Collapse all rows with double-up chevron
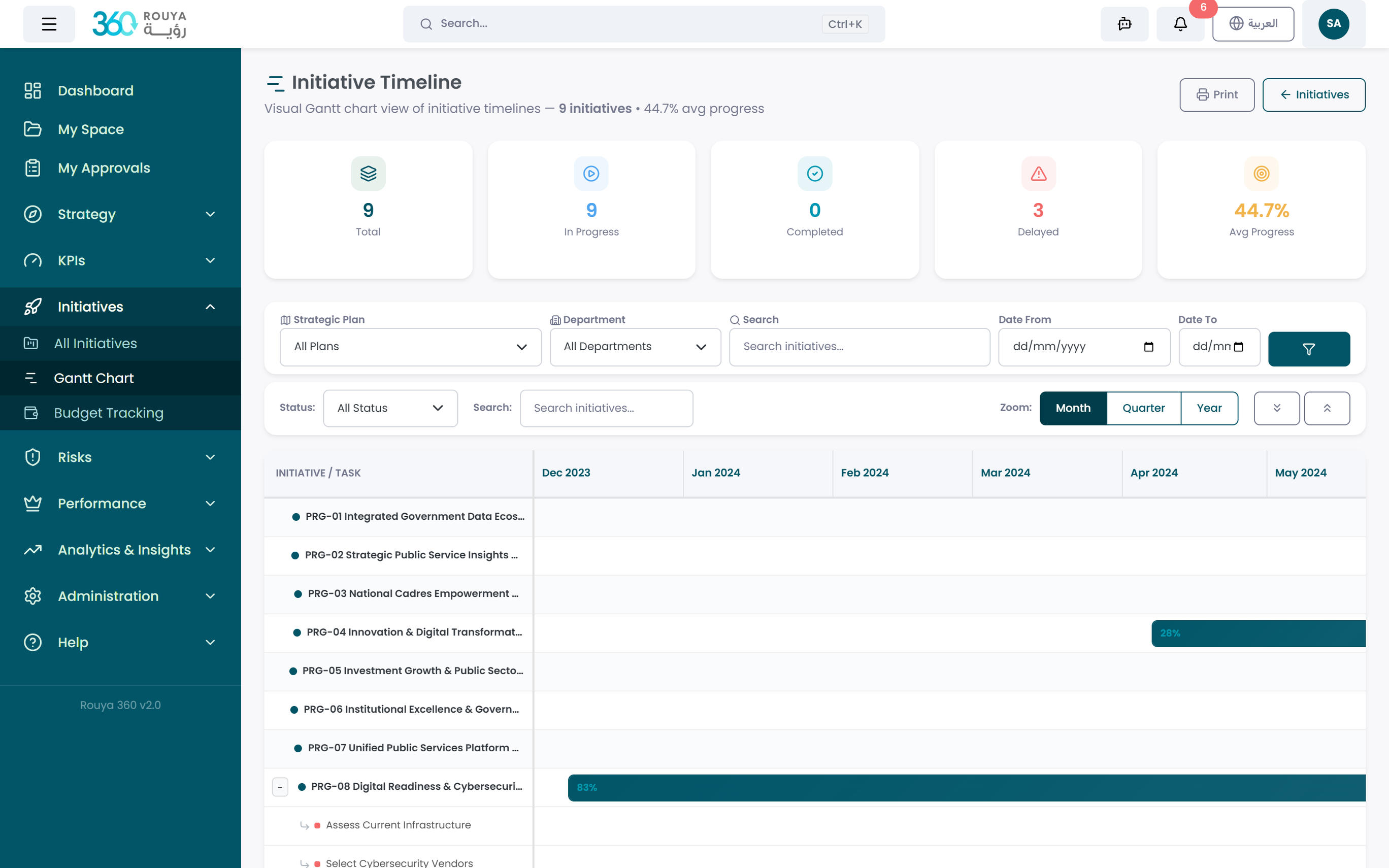The height and width of the screenshot is (868, 1389). point(1327,408)
